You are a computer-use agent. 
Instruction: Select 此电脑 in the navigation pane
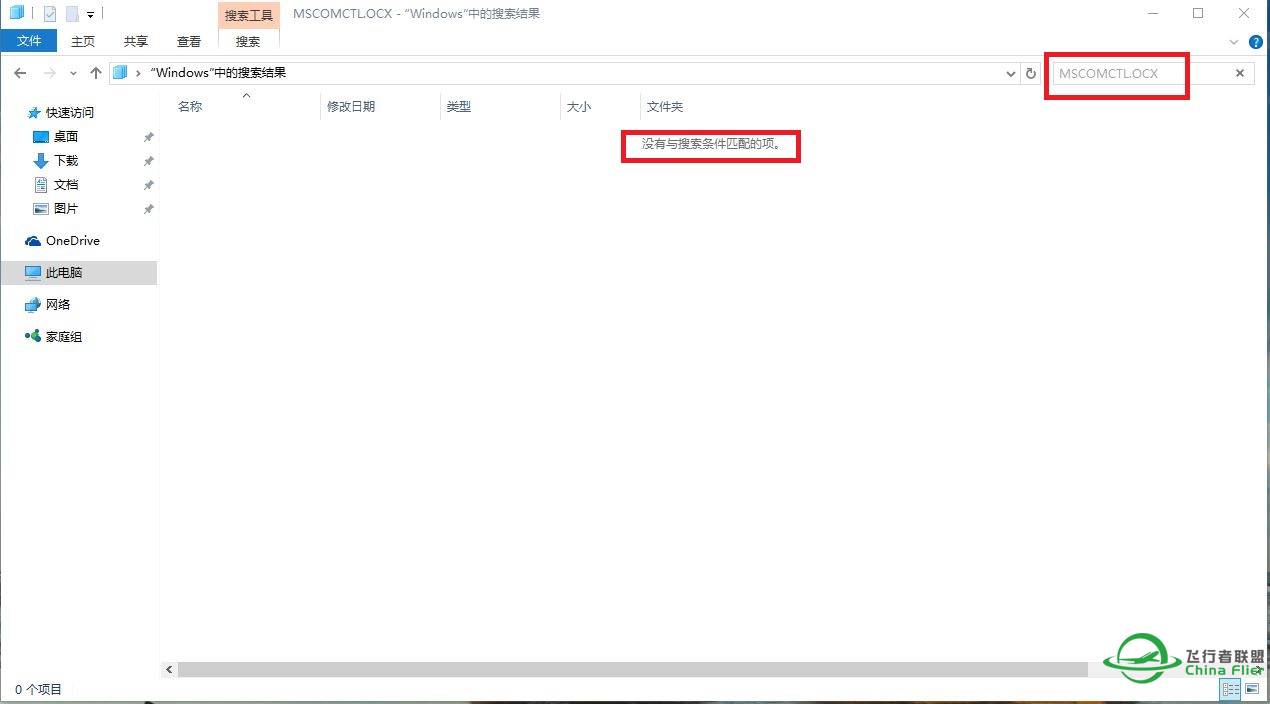point(62,272)
